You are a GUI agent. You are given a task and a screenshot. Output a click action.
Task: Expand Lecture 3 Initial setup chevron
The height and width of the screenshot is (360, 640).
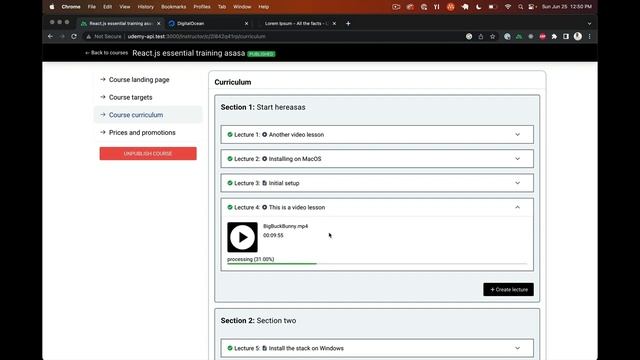click(x=517, y=183)
